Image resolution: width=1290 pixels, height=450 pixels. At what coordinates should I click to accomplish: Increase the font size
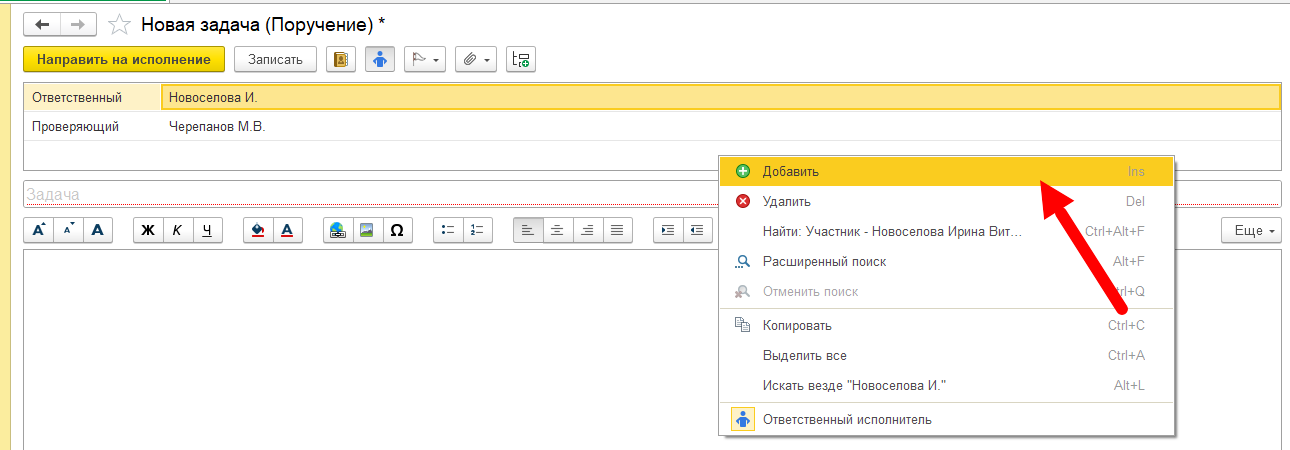[x=38, y=230]
